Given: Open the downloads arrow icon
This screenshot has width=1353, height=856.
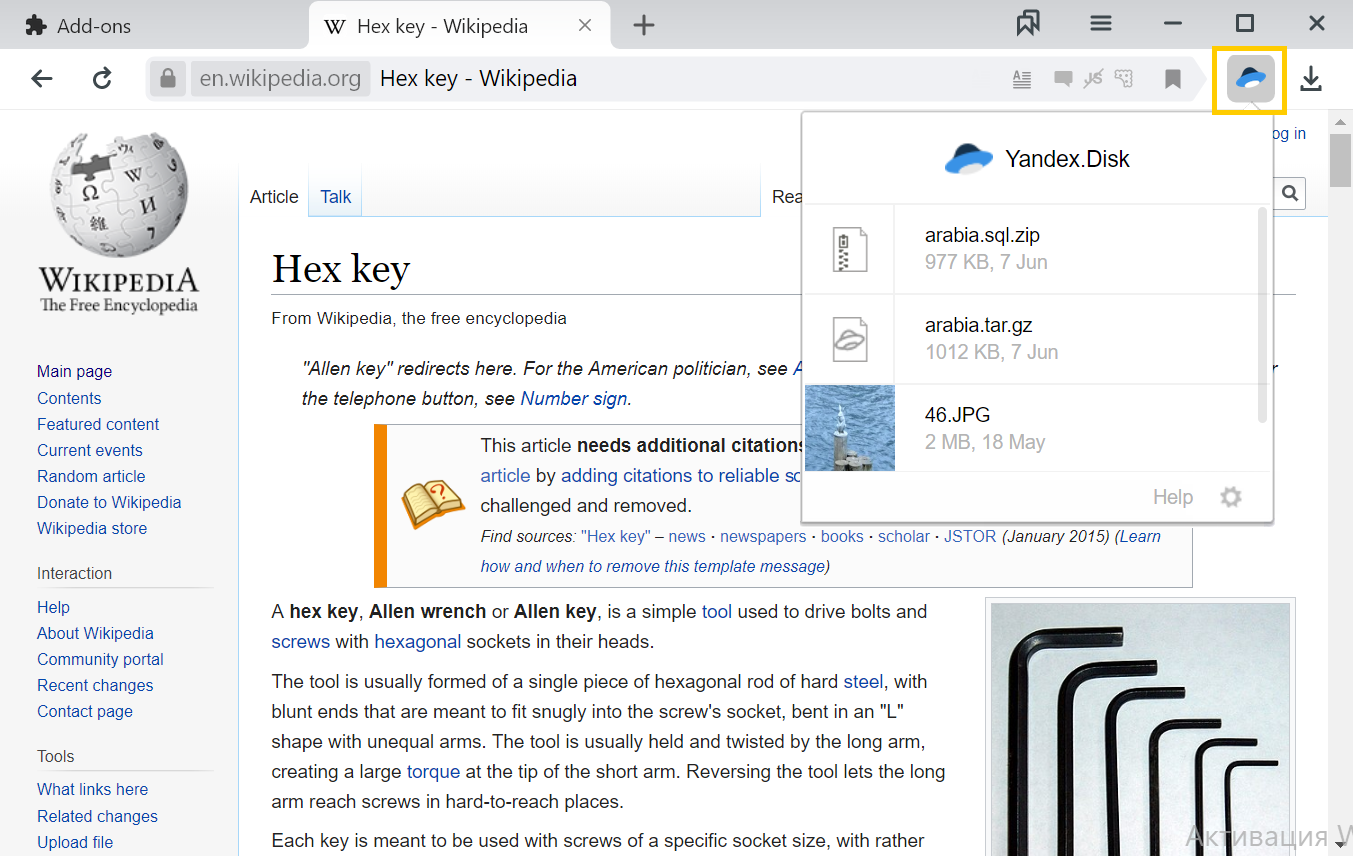Looking at the screenshot, I should pos(1311,79).
